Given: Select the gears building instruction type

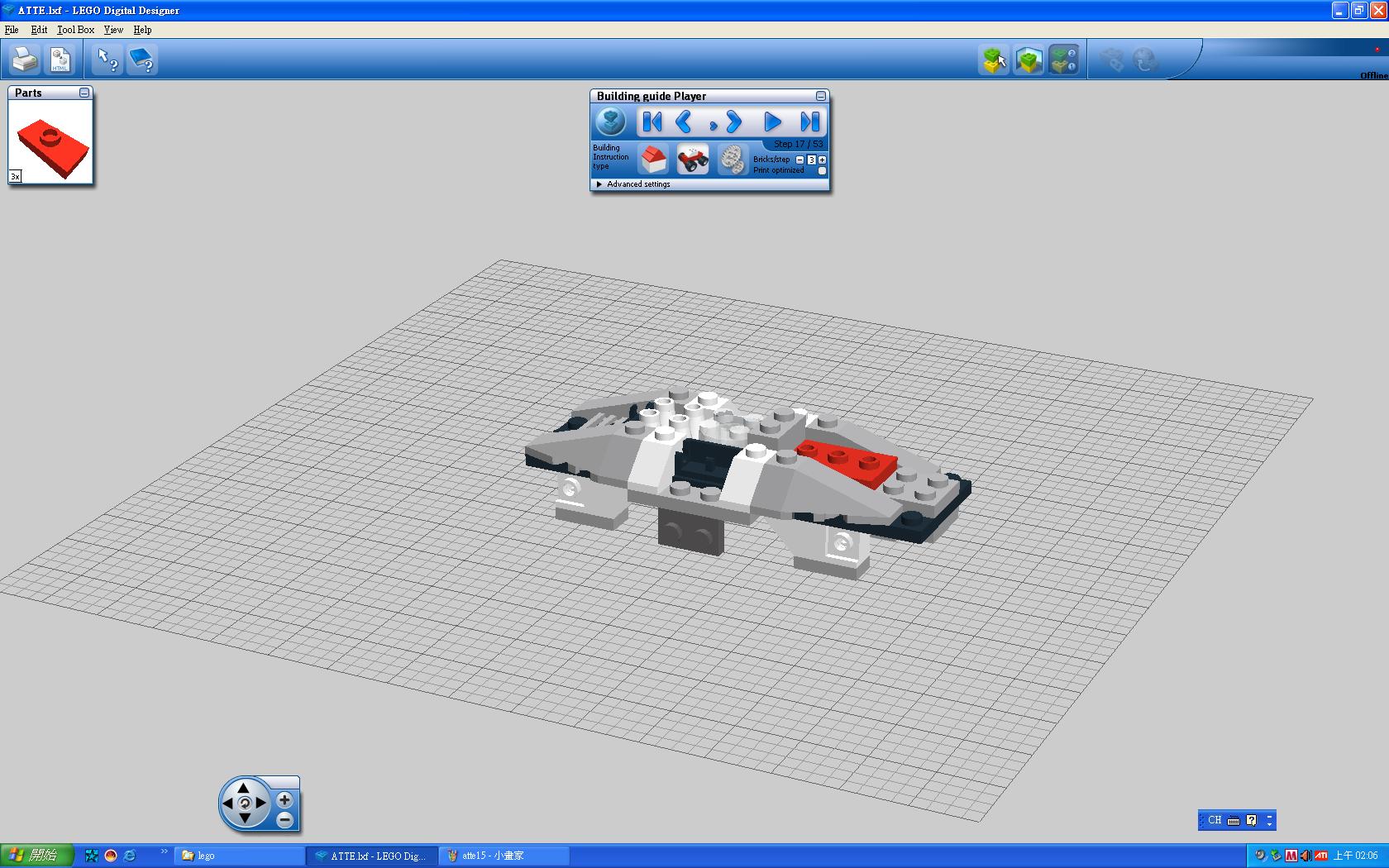Looking at the screenshot, I should pyautogui.click(x=731, y=158).
